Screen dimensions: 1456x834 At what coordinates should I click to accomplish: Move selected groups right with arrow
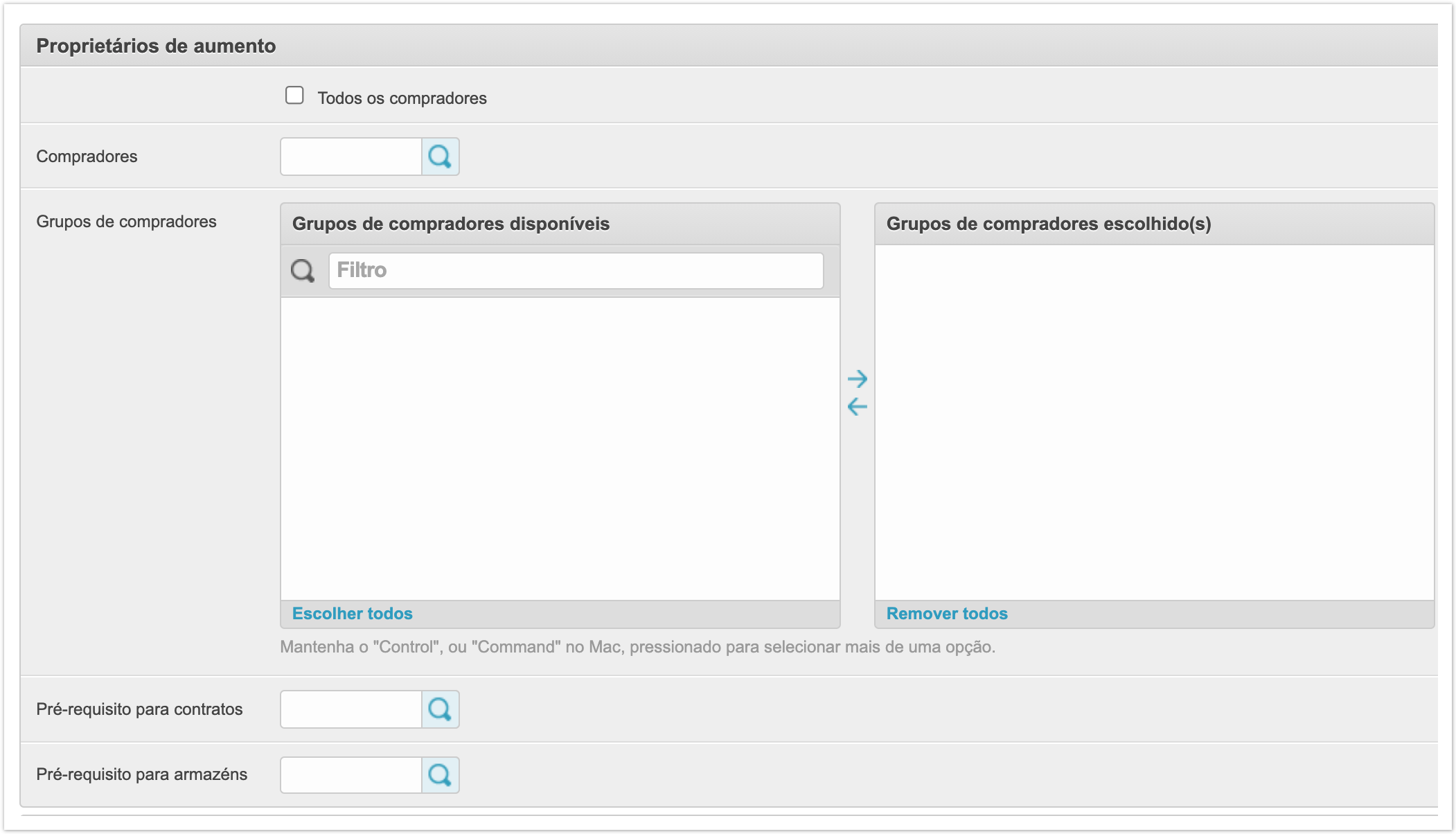[858, 379]
